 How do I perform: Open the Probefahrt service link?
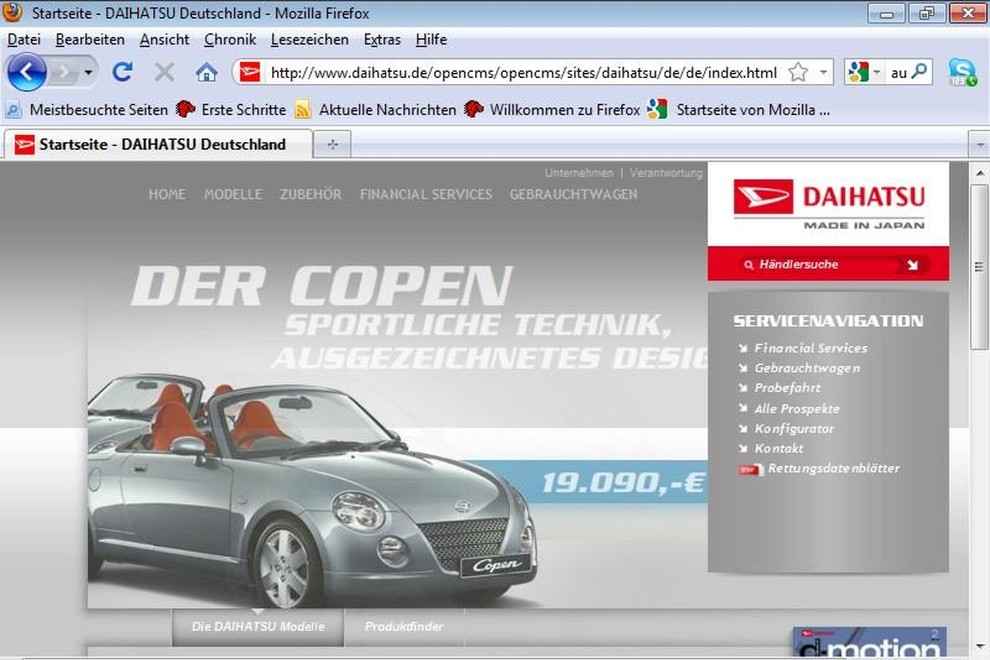point(787,388)
